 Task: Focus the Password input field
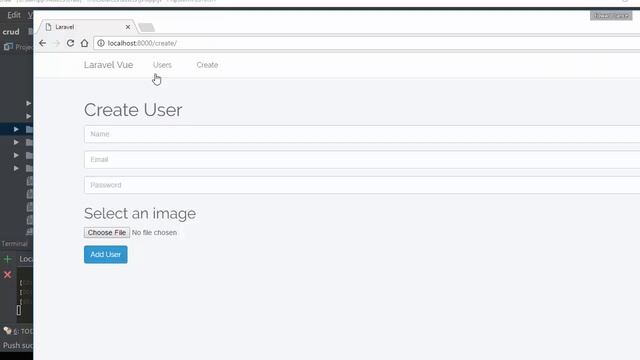pyautogui.click(x=362, y=185)
